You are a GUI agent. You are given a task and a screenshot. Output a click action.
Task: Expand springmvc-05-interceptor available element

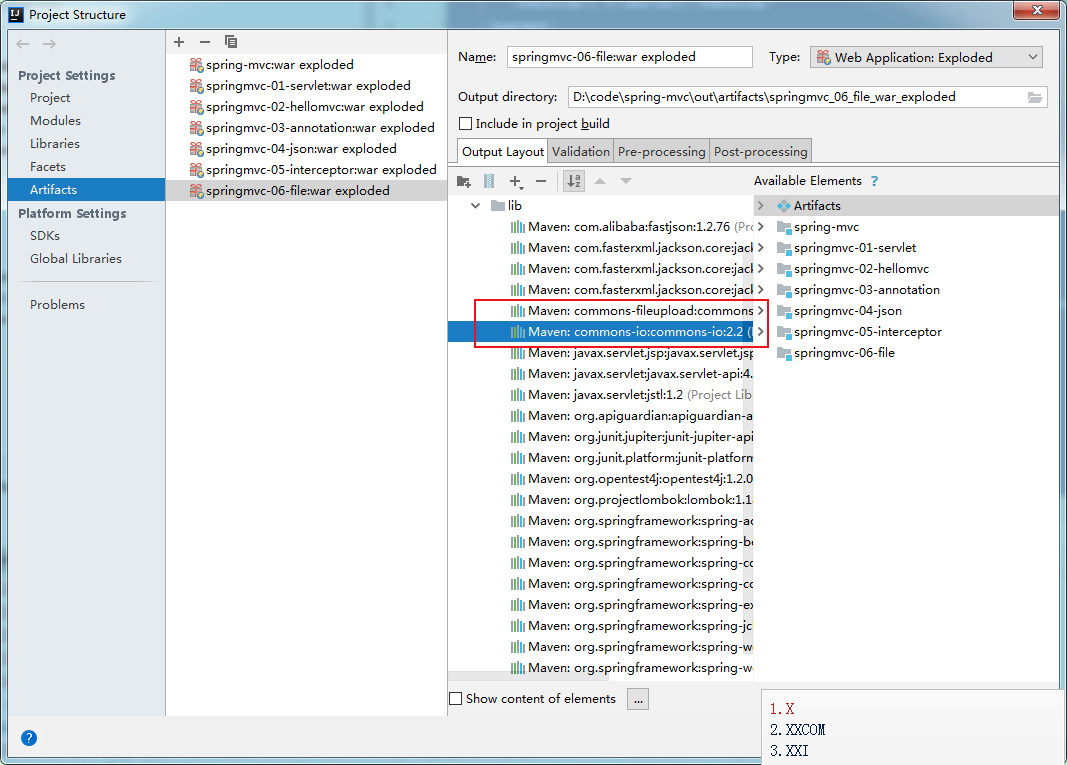tap(761, 332)
